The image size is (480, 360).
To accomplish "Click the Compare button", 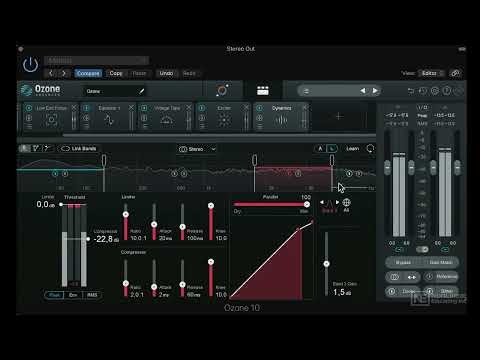I will (88, 73).
